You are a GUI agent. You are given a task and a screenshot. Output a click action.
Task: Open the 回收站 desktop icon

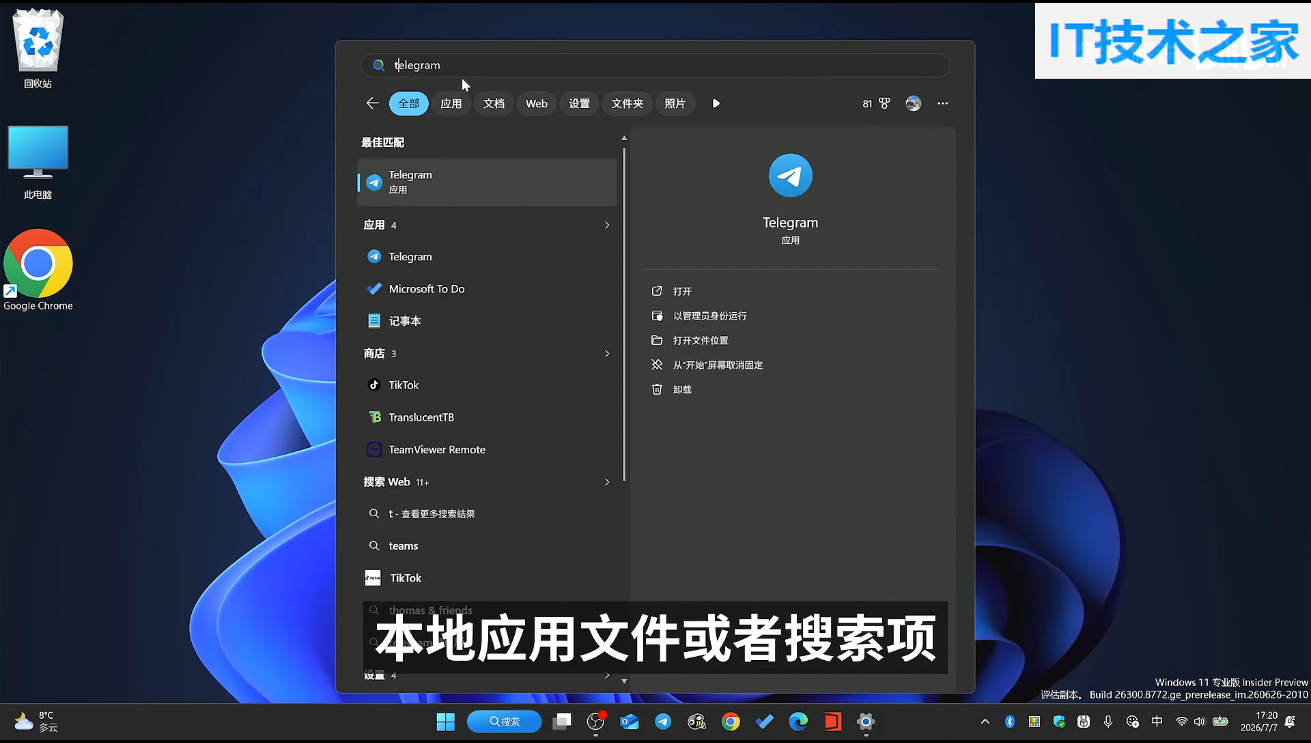(38, 48)
